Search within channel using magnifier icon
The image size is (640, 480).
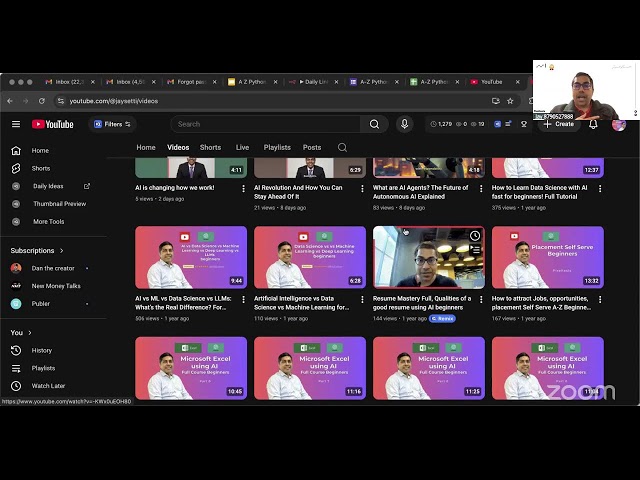(x=342, y=147)
